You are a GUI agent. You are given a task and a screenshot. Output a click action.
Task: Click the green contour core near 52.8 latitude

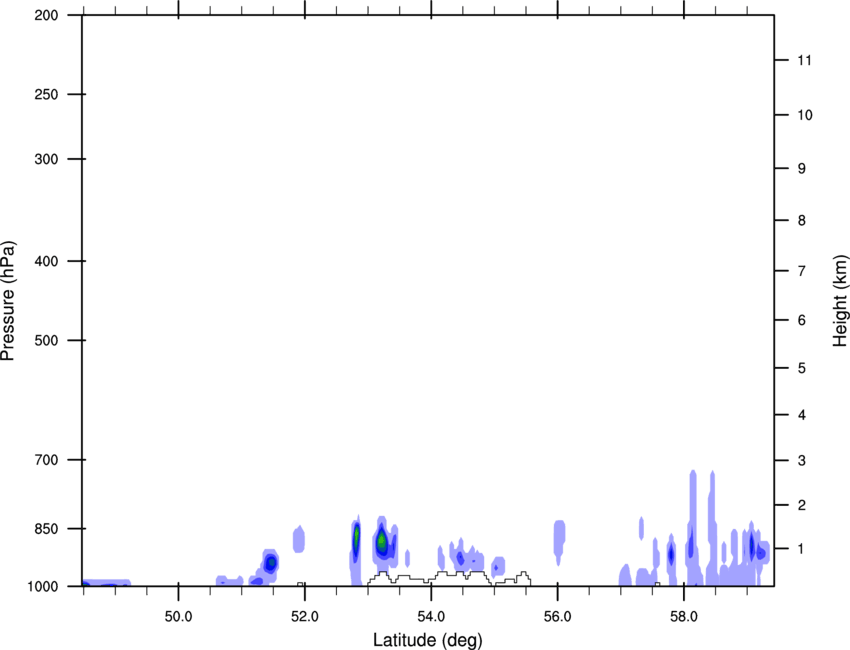357,537
